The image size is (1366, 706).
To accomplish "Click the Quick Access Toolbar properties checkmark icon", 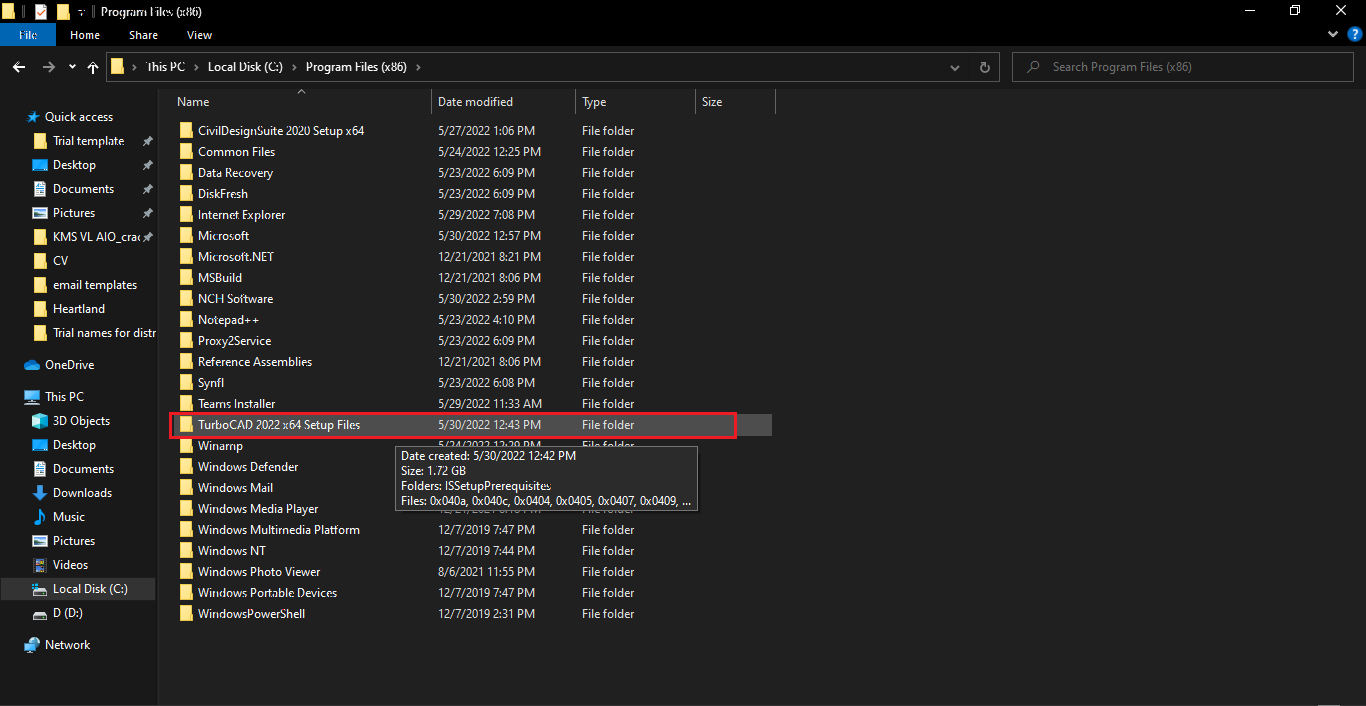I will [x=41, y=12].
